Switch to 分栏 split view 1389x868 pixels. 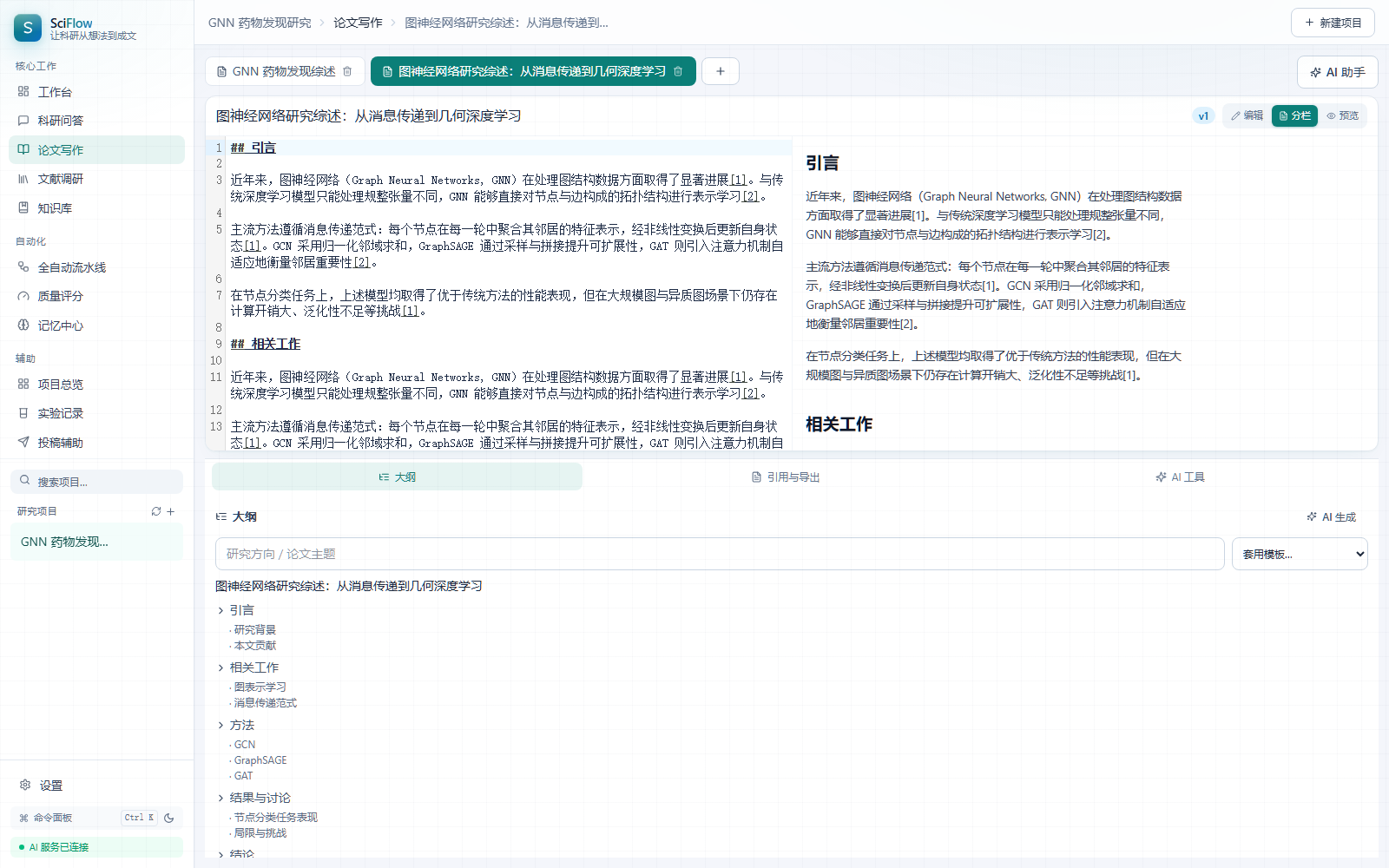pyautogui.click(x=1294, y=115)
